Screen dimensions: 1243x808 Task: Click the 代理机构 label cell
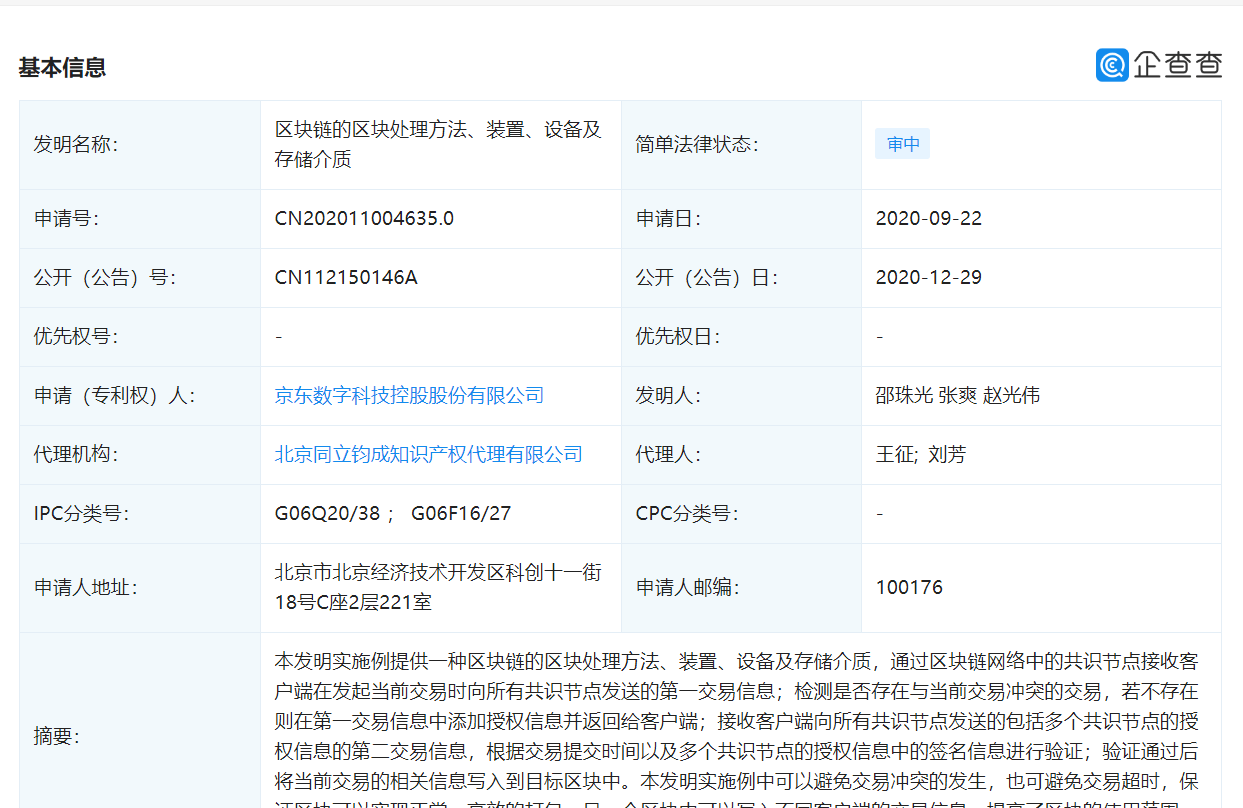[140, 455]
